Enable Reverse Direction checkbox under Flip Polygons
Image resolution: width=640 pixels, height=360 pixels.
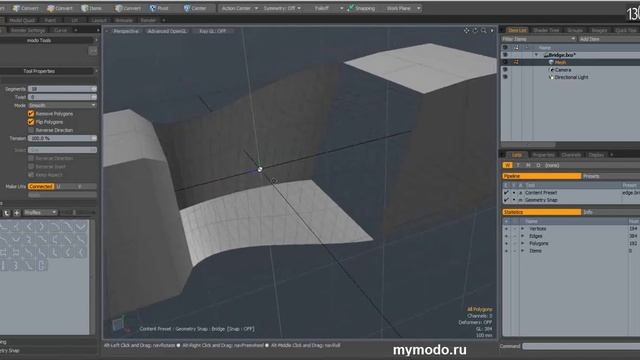31,130
